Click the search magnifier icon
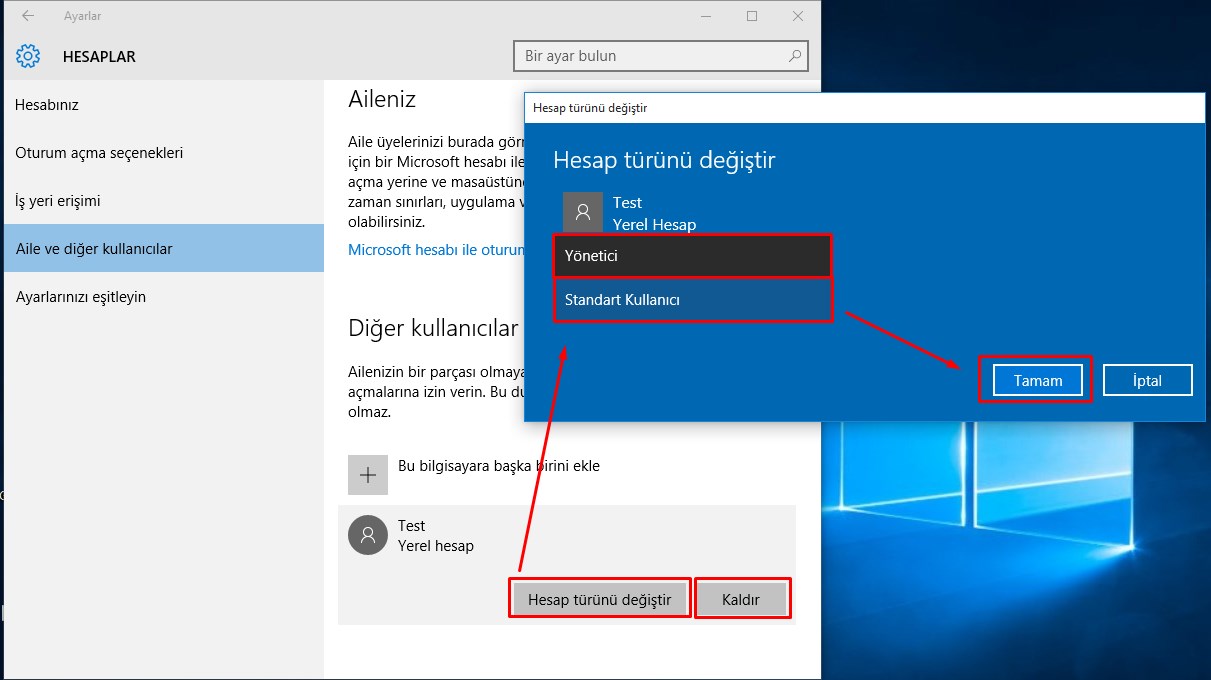Viewport: 1211px width, 680px height. point(794,56)
